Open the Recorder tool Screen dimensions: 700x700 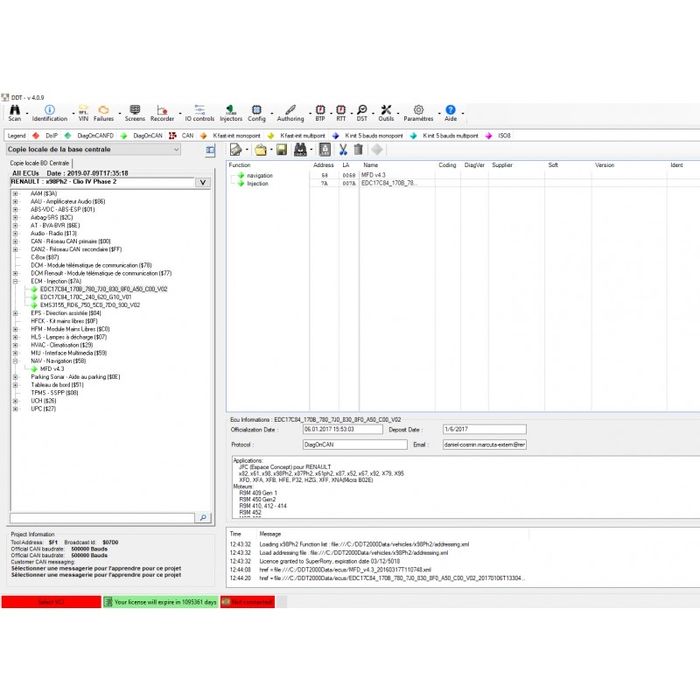tap(162, 113)
